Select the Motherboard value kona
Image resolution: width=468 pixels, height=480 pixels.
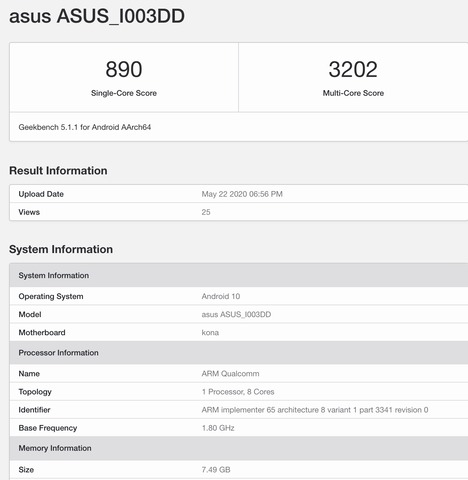click(210, 332)
